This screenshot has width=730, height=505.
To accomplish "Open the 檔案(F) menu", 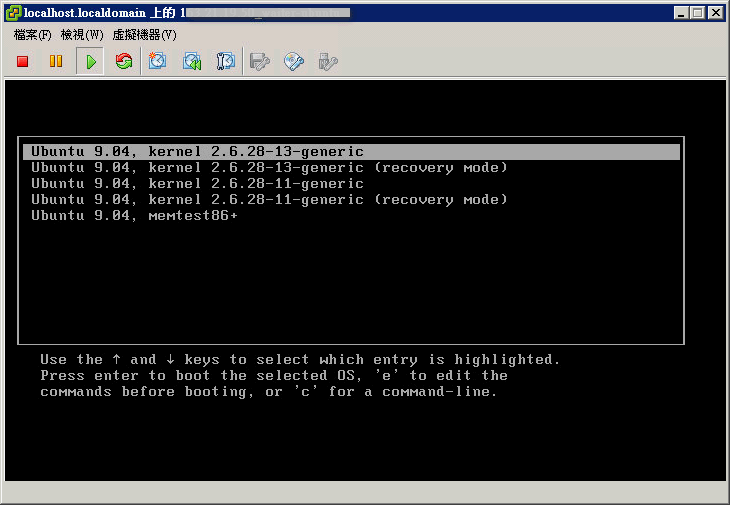I will pyautogui.click(x=33, y=35).
